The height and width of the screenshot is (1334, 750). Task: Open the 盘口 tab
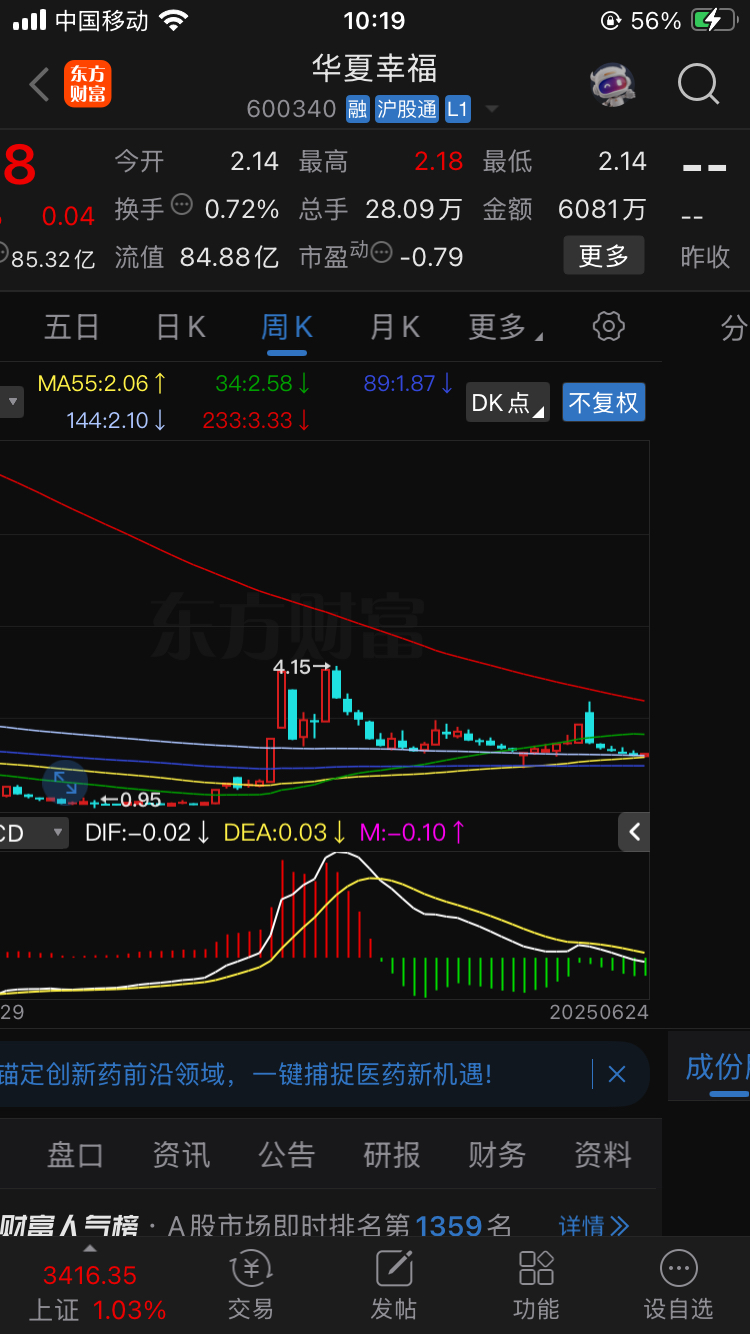coord(75,1155)
